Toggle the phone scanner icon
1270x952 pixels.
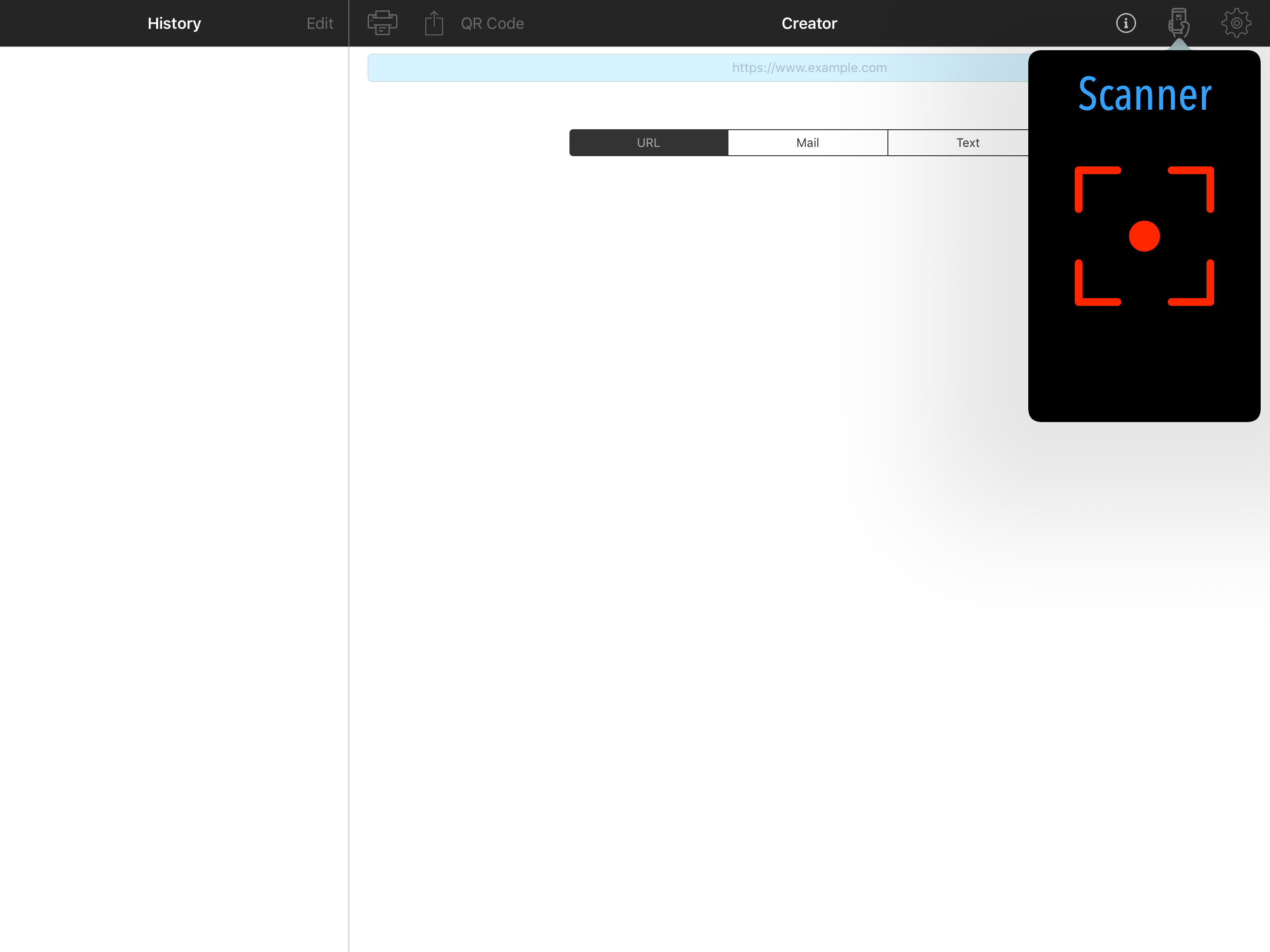coord(1178,23)
